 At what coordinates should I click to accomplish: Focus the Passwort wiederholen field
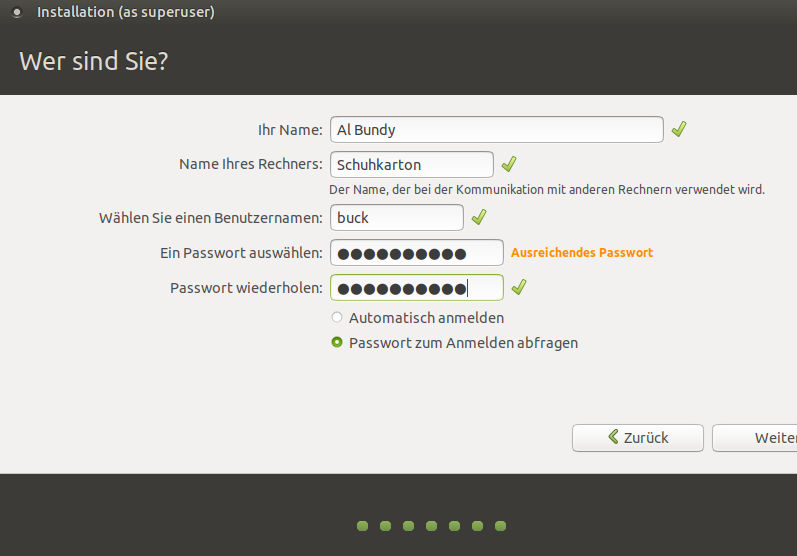tap(416, 288)
